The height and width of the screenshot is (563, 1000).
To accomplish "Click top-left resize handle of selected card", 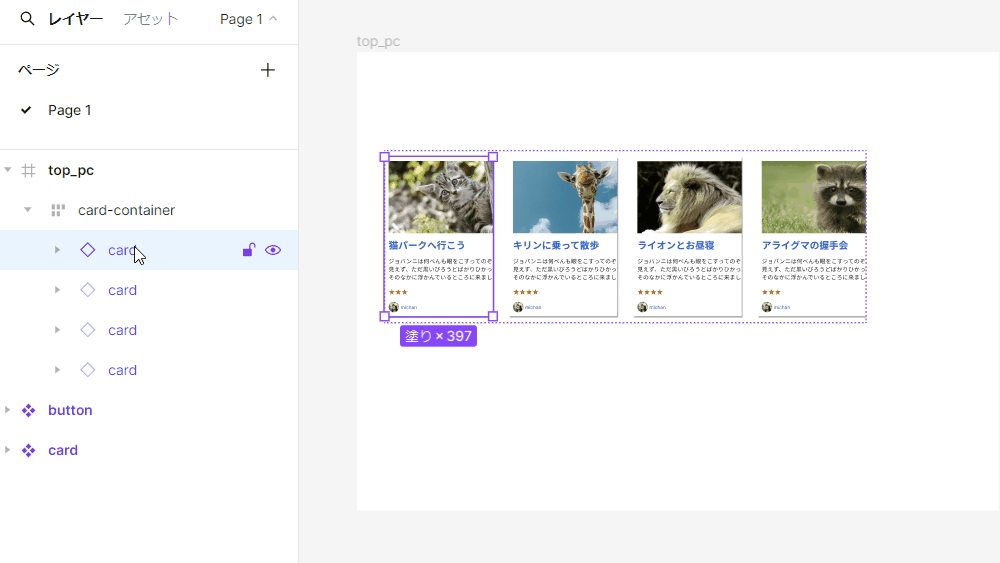I will 385,157.
